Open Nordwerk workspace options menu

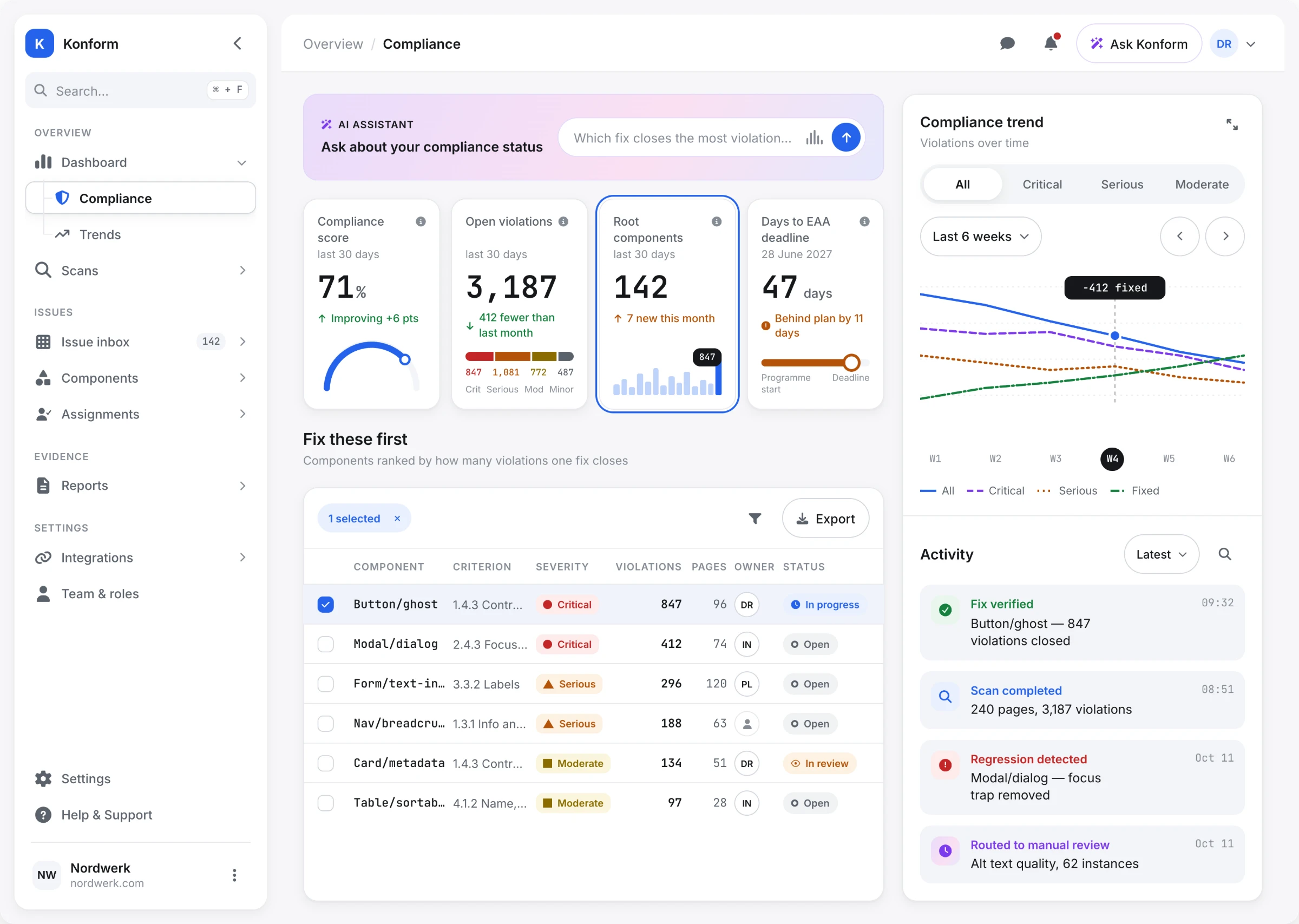click(x=234, y=875)
